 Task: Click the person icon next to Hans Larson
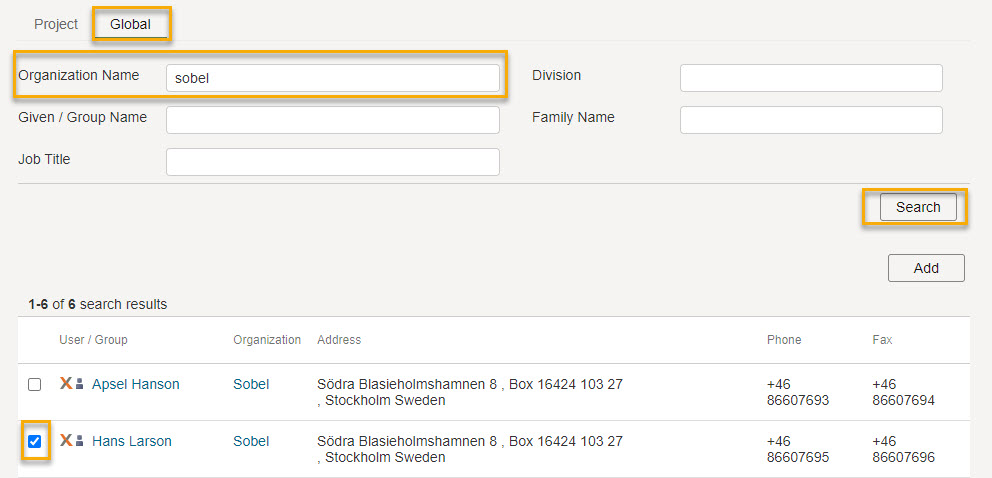80,441
